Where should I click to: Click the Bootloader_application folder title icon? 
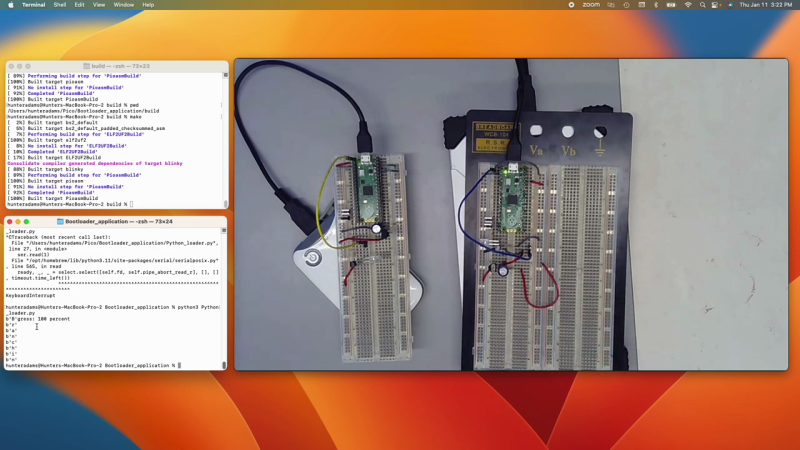(61, 222)
